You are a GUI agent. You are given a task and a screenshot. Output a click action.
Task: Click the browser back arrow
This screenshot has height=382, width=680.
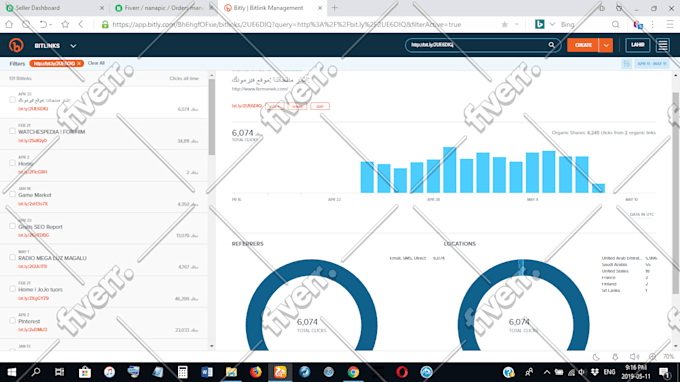pyautogui.click(x=81, y=24)
